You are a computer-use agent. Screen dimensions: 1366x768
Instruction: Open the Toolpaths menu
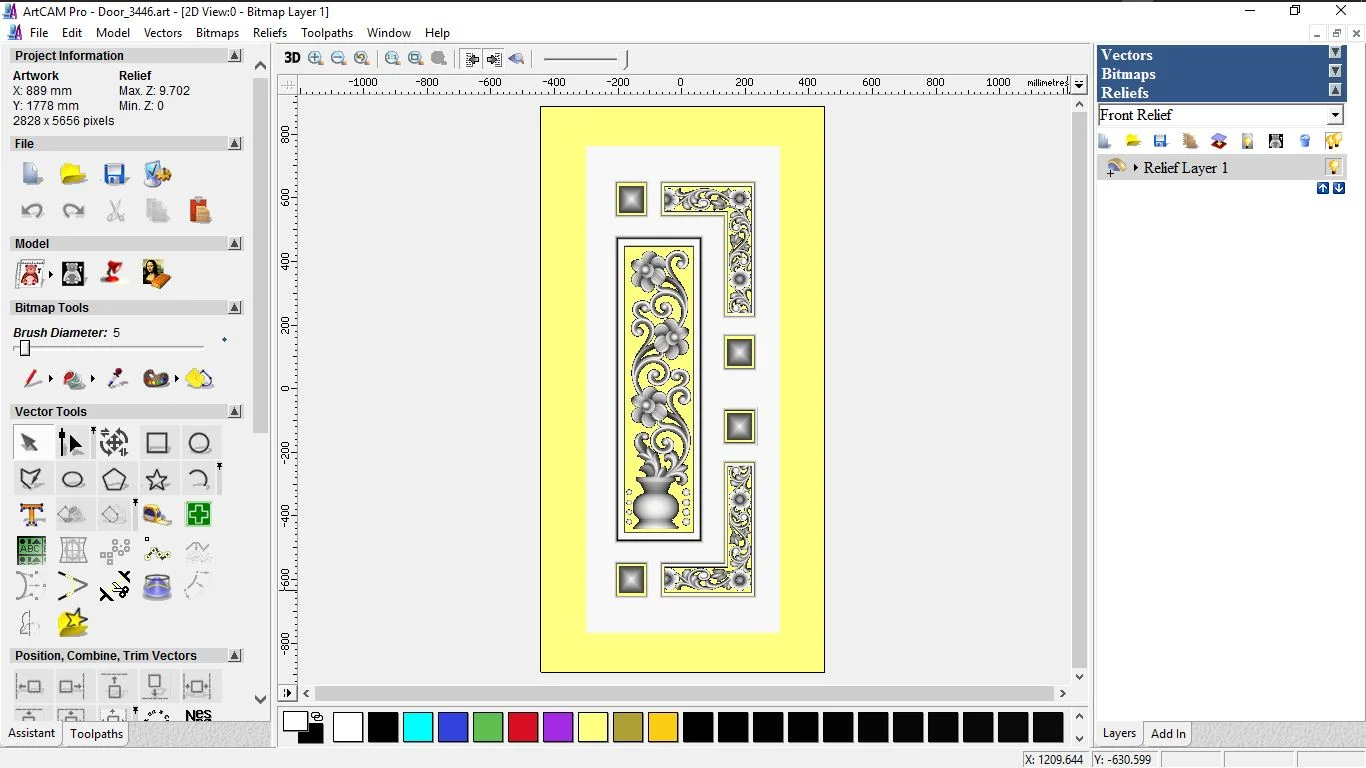327,33
